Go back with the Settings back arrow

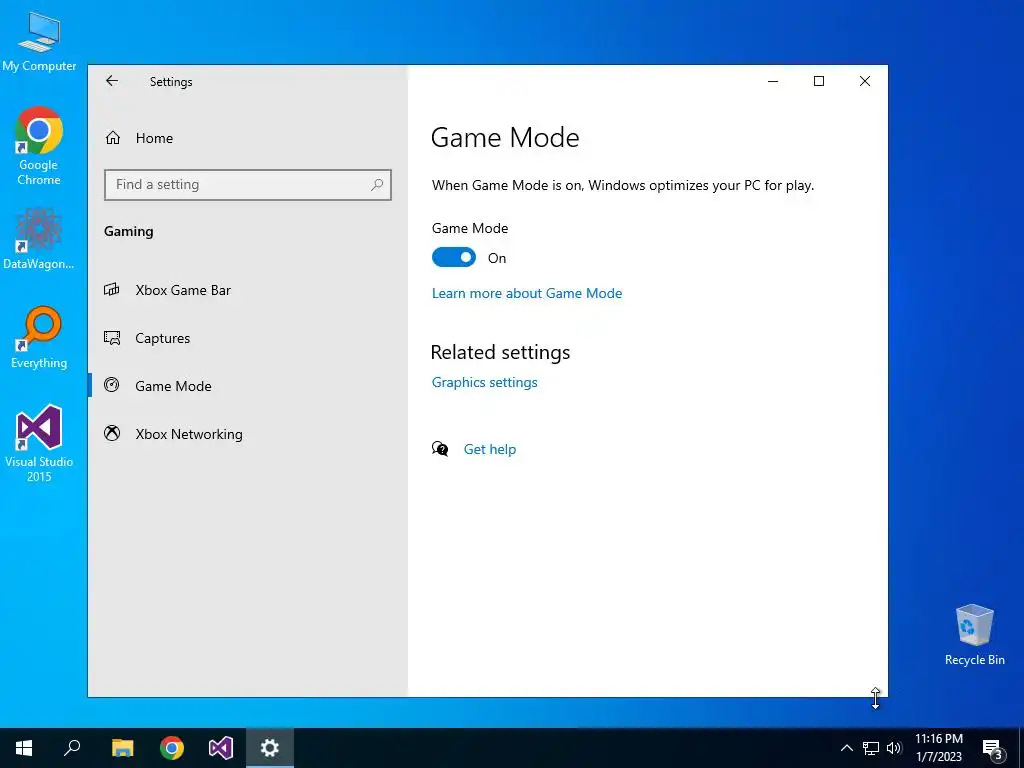112,81
